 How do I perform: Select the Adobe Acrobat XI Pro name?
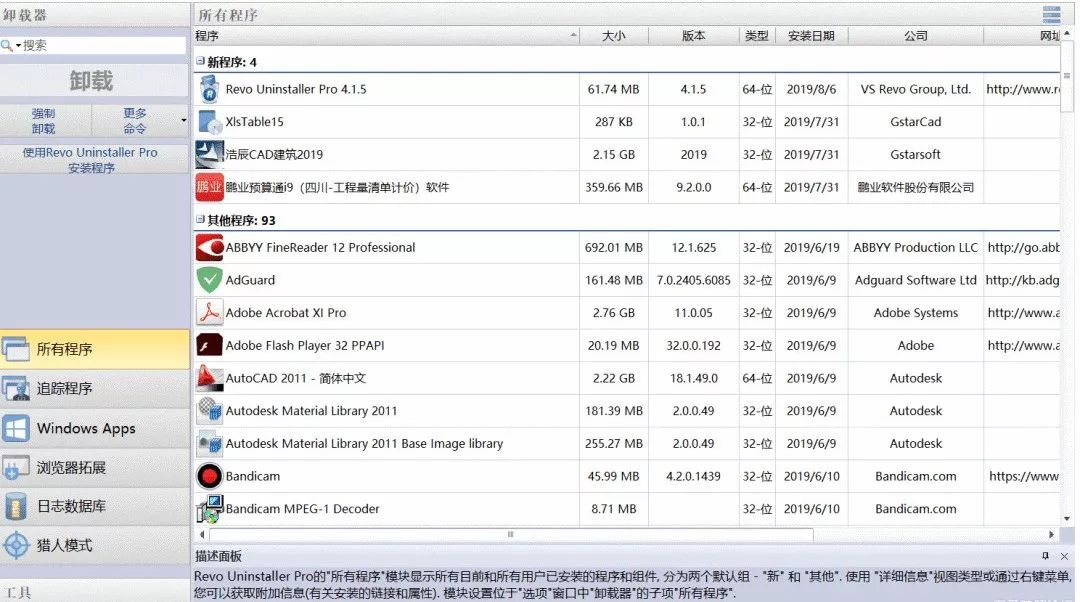[286, 313]
